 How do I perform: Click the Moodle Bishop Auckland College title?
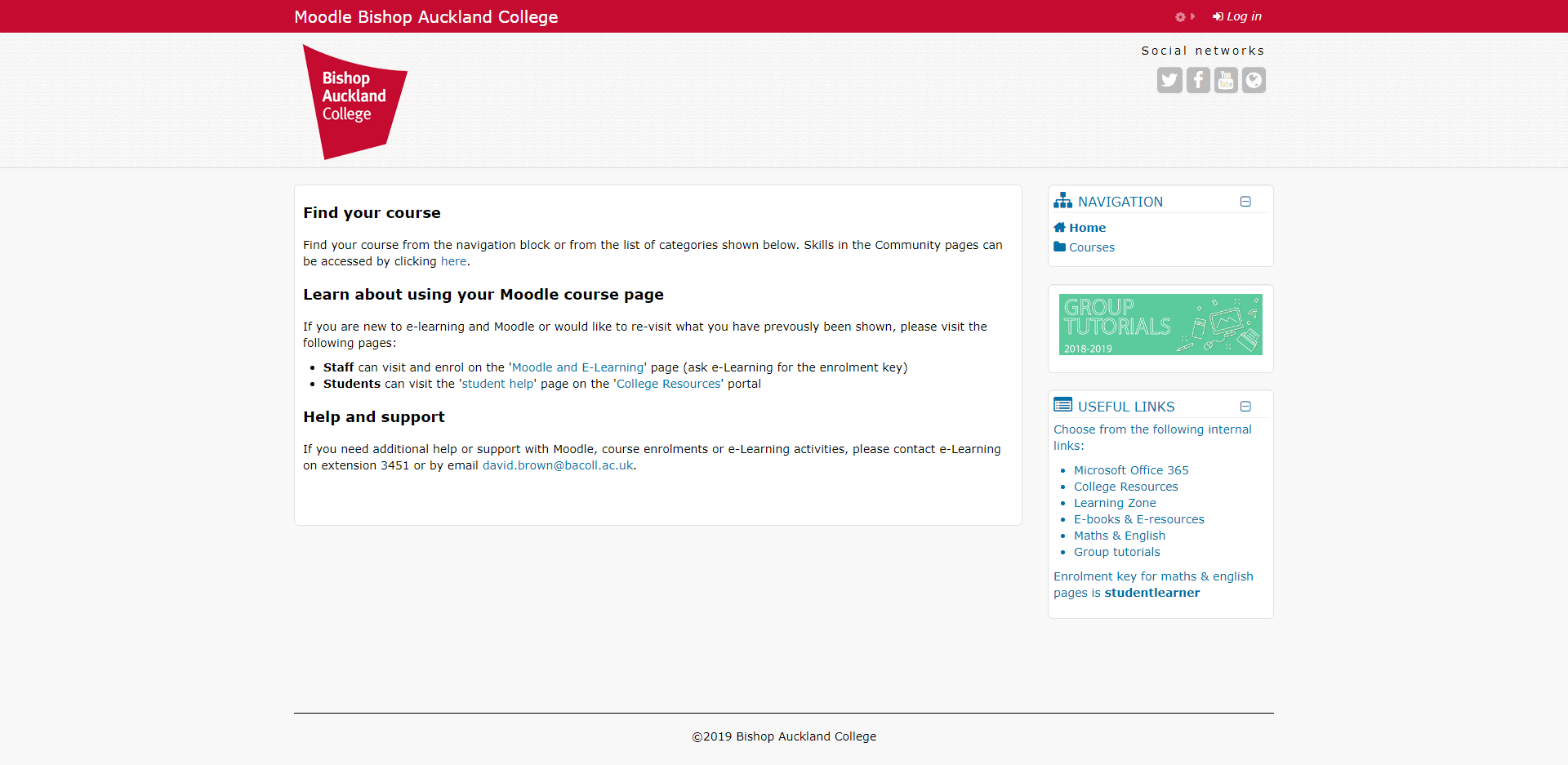(425, 17)
